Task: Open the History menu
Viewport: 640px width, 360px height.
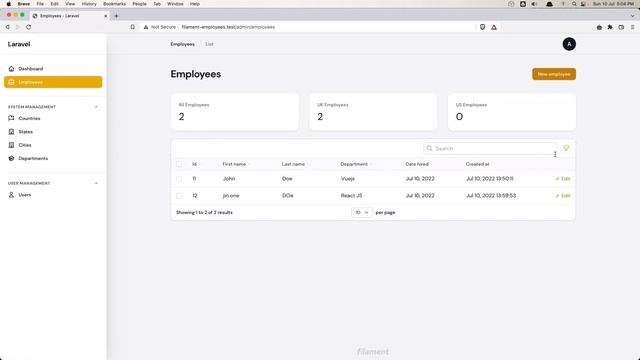Action: (89, 4)
